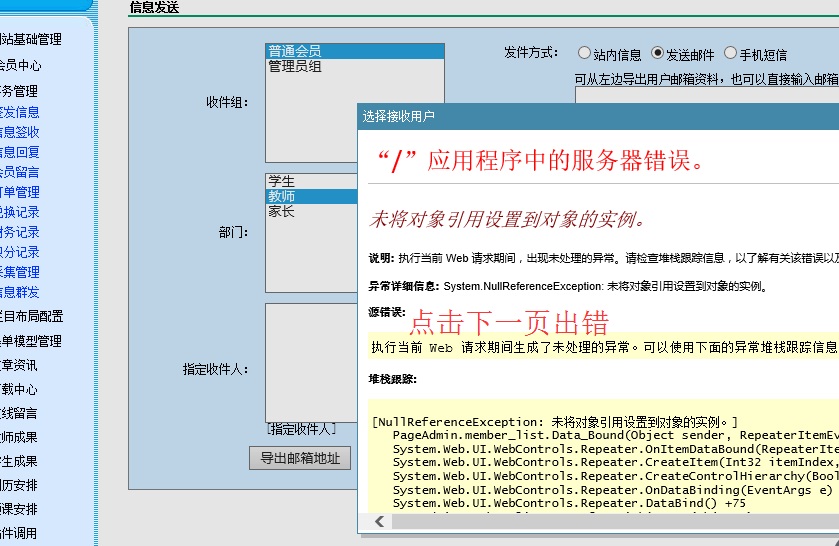The height and width of the screenshot is (546, 839).
Task: Select 学生 in the department list
Action: click(x=282, y=181)
